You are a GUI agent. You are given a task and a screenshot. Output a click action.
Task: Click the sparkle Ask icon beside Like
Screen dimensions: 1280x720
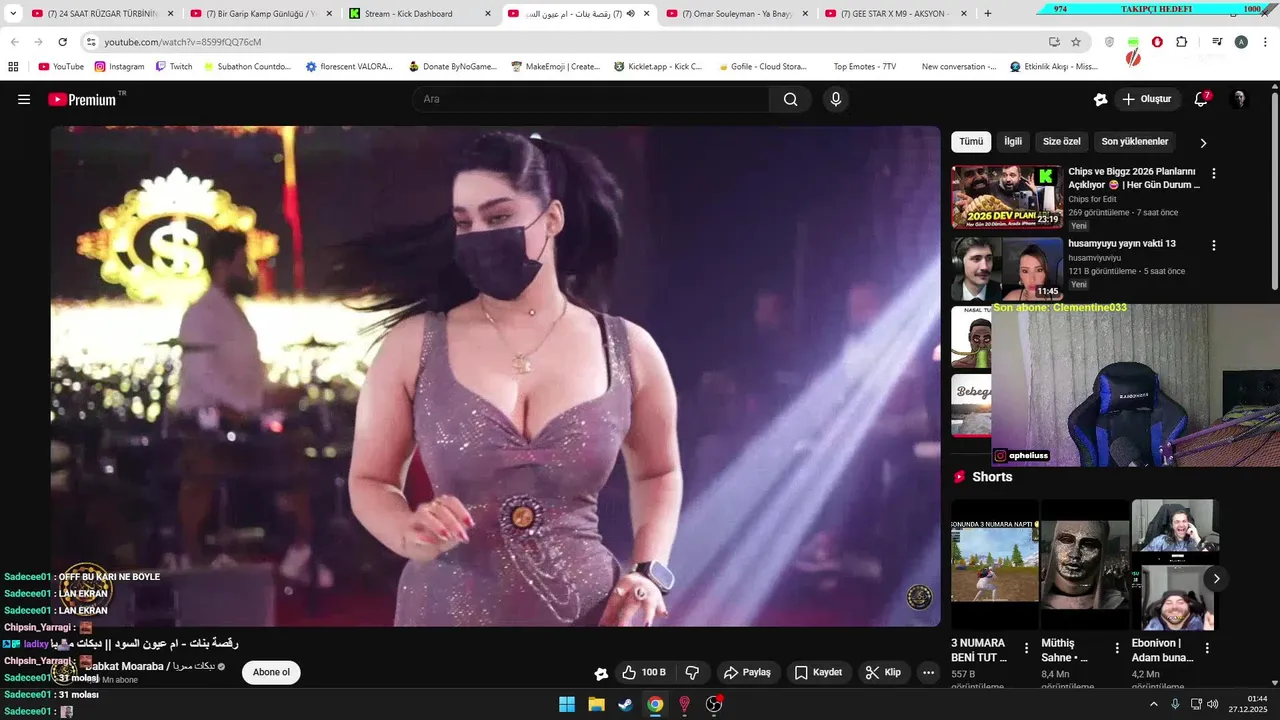601,673
